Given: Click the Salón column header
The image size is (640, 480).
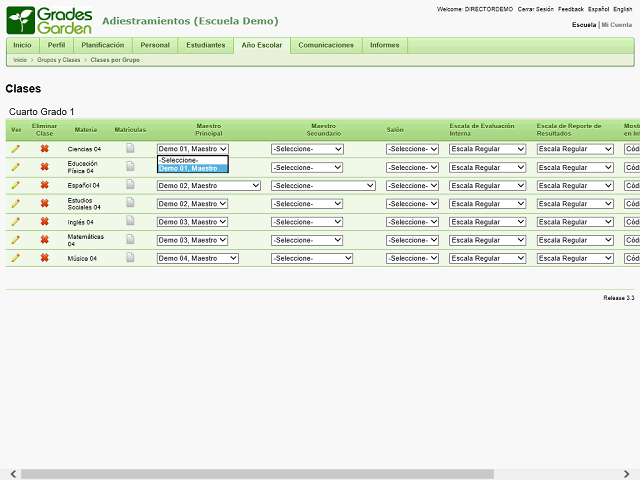Looking at the screenshot, I should pos(395,130).
